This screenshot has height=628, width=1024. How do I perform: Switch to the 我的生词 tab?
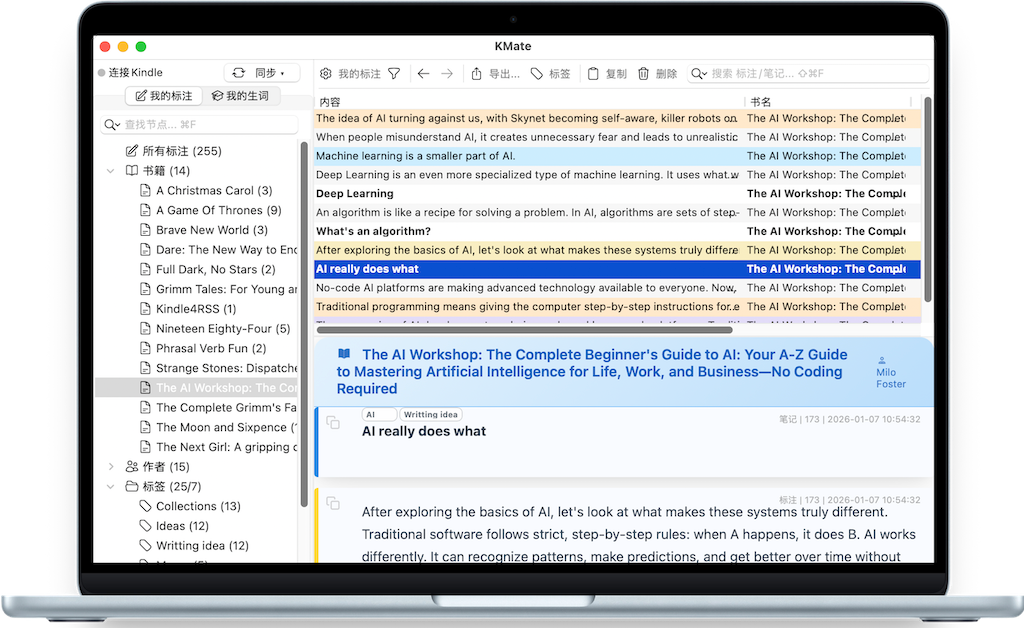tap(240, 96)
